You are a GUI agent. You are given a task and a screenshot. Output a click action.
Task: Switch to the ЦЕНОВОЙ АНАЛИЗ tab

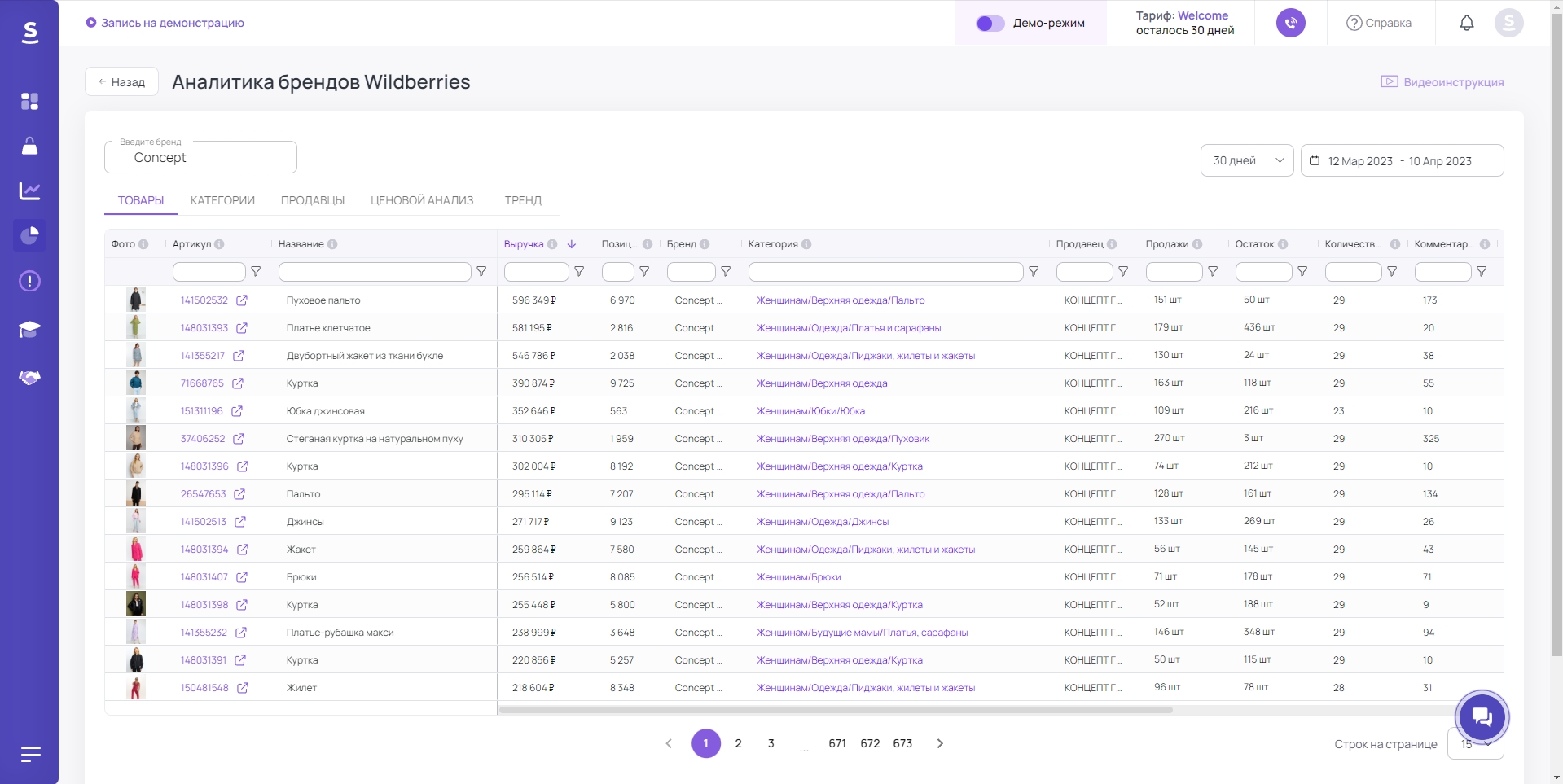pyautogui.click(x=422, y=200)
